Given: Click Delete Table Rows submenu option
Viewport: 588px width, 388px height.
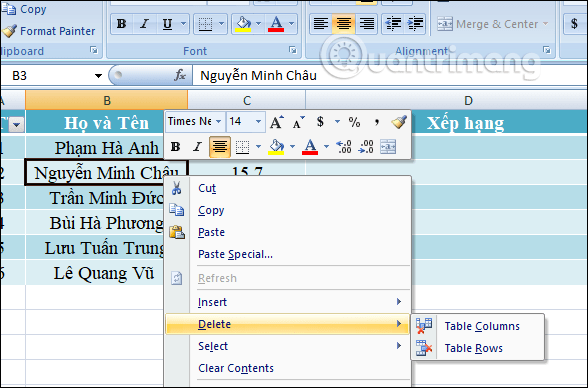Looking at the screenshot, I should (478, 348).
